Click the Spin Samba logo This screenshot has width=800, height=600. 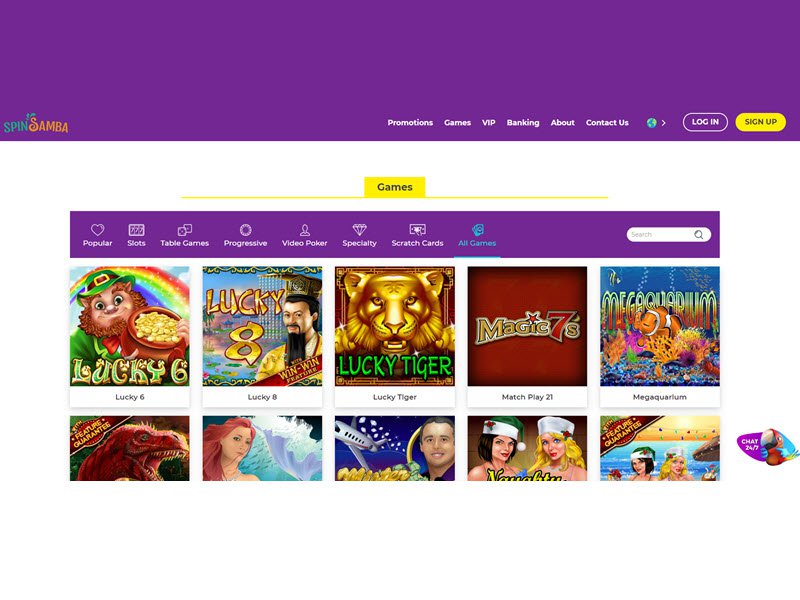click(x=36, y=123)
